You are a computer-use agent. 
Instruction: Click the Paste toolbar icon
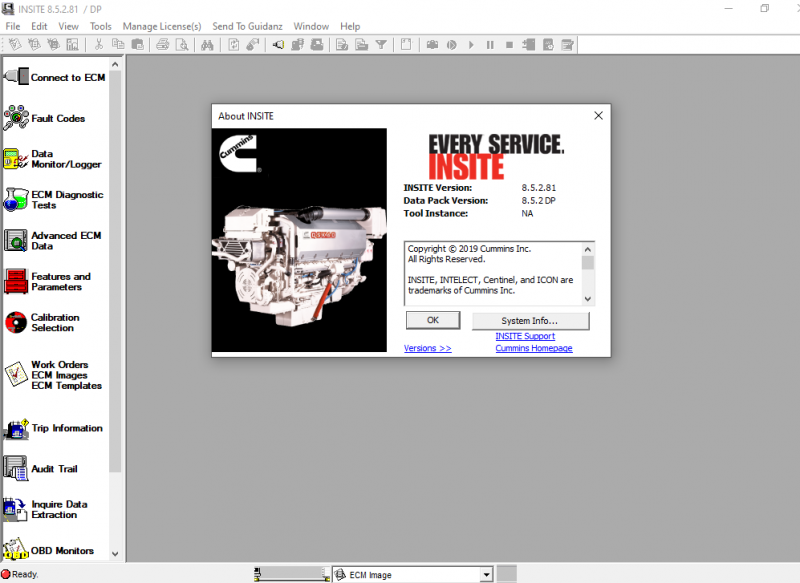click(137, 45)
